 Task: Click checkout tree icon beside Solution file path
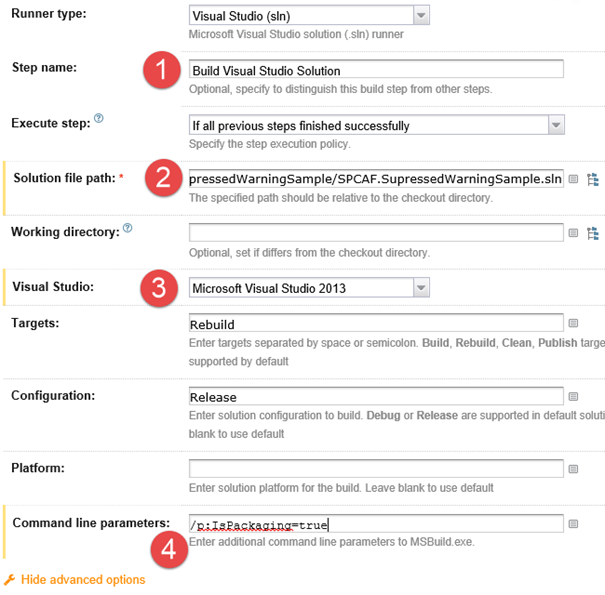[x=593, y=180]
